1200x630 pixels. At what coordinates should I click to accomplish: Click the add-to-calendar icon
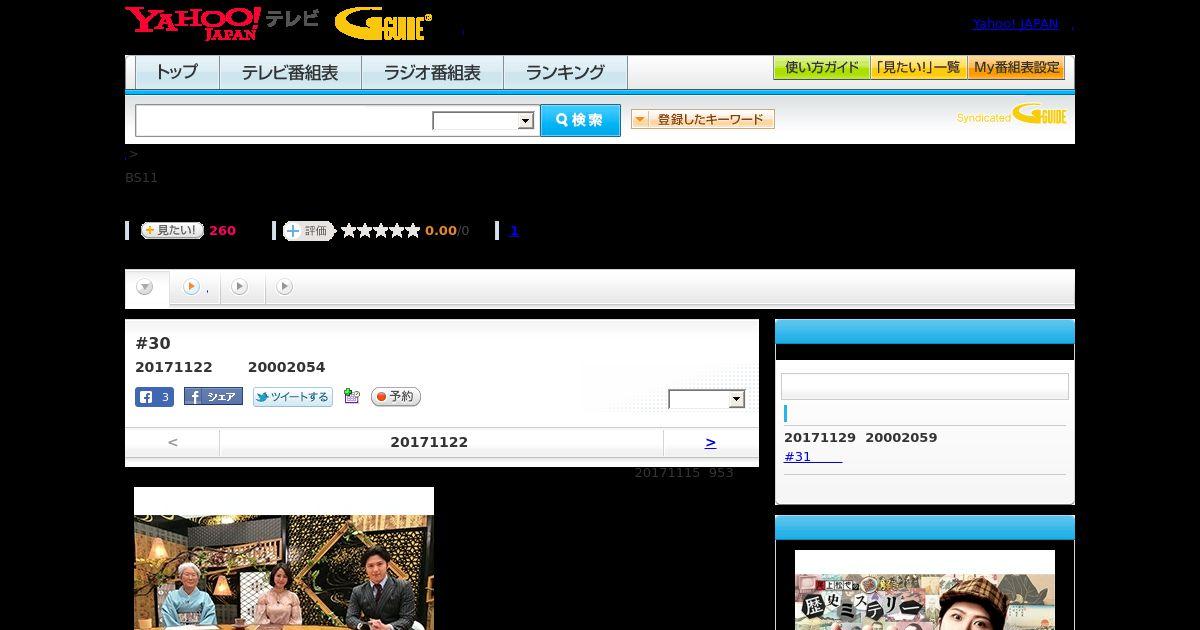pyautogui.click(x=352, y=397)
